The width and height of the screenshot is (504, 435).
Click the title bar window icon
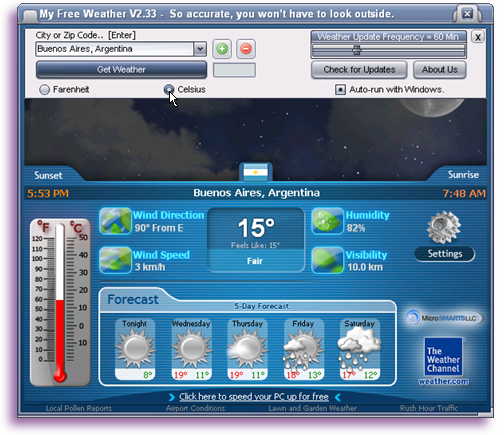[x=30, y=15]
